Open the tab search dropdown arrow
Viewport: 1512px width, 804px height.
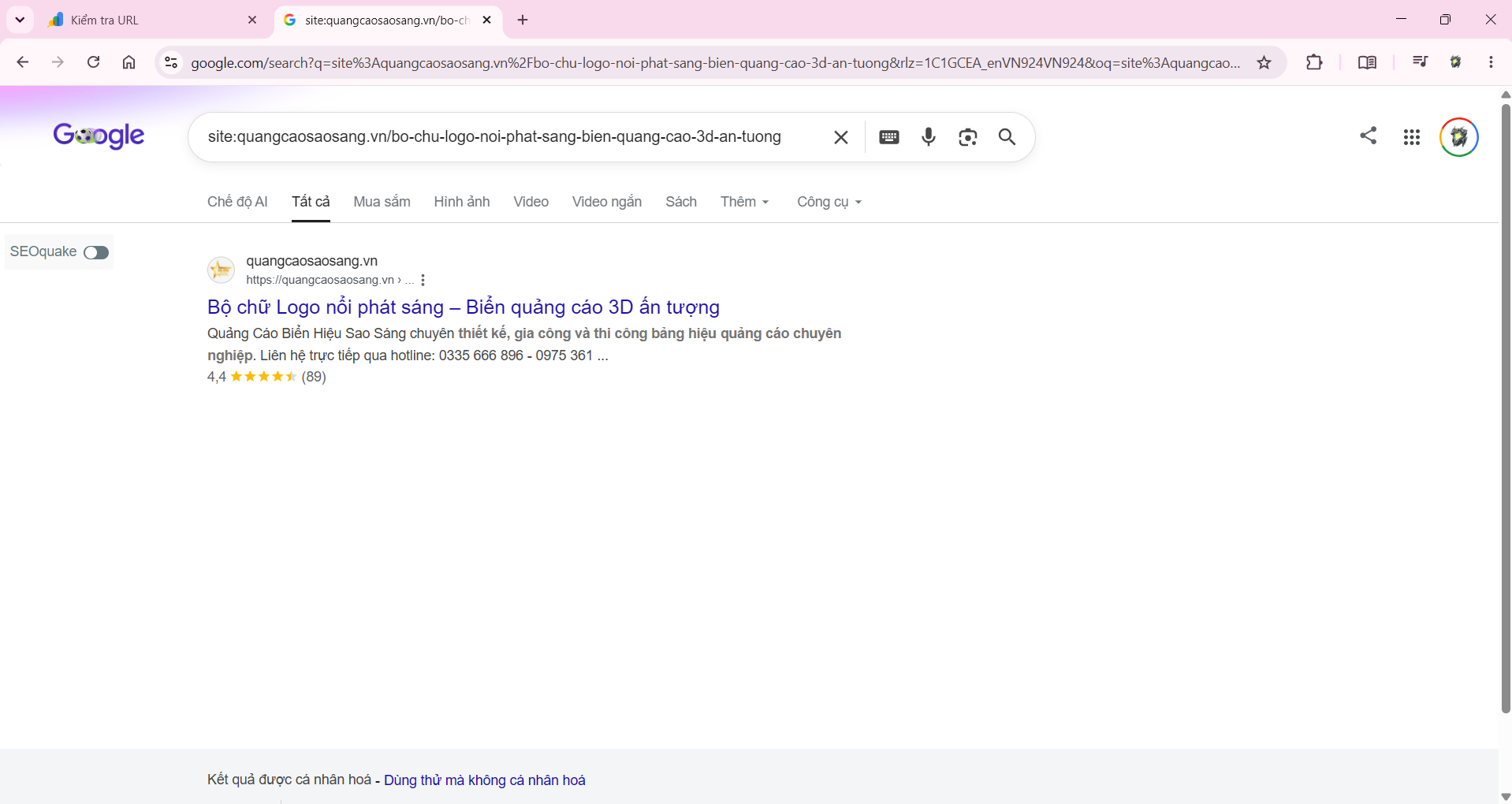coord(20,20)
